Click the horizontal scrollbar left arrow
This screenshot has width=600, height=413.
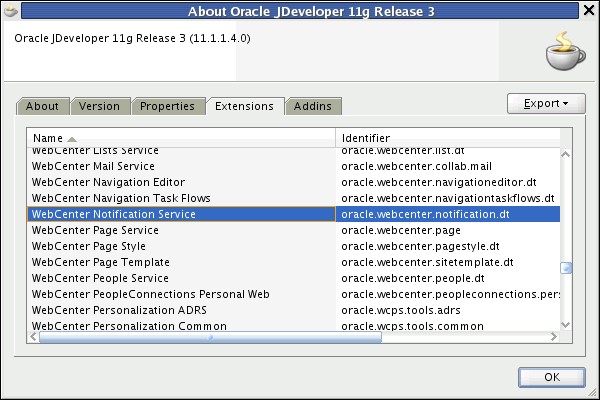[33, 337]
